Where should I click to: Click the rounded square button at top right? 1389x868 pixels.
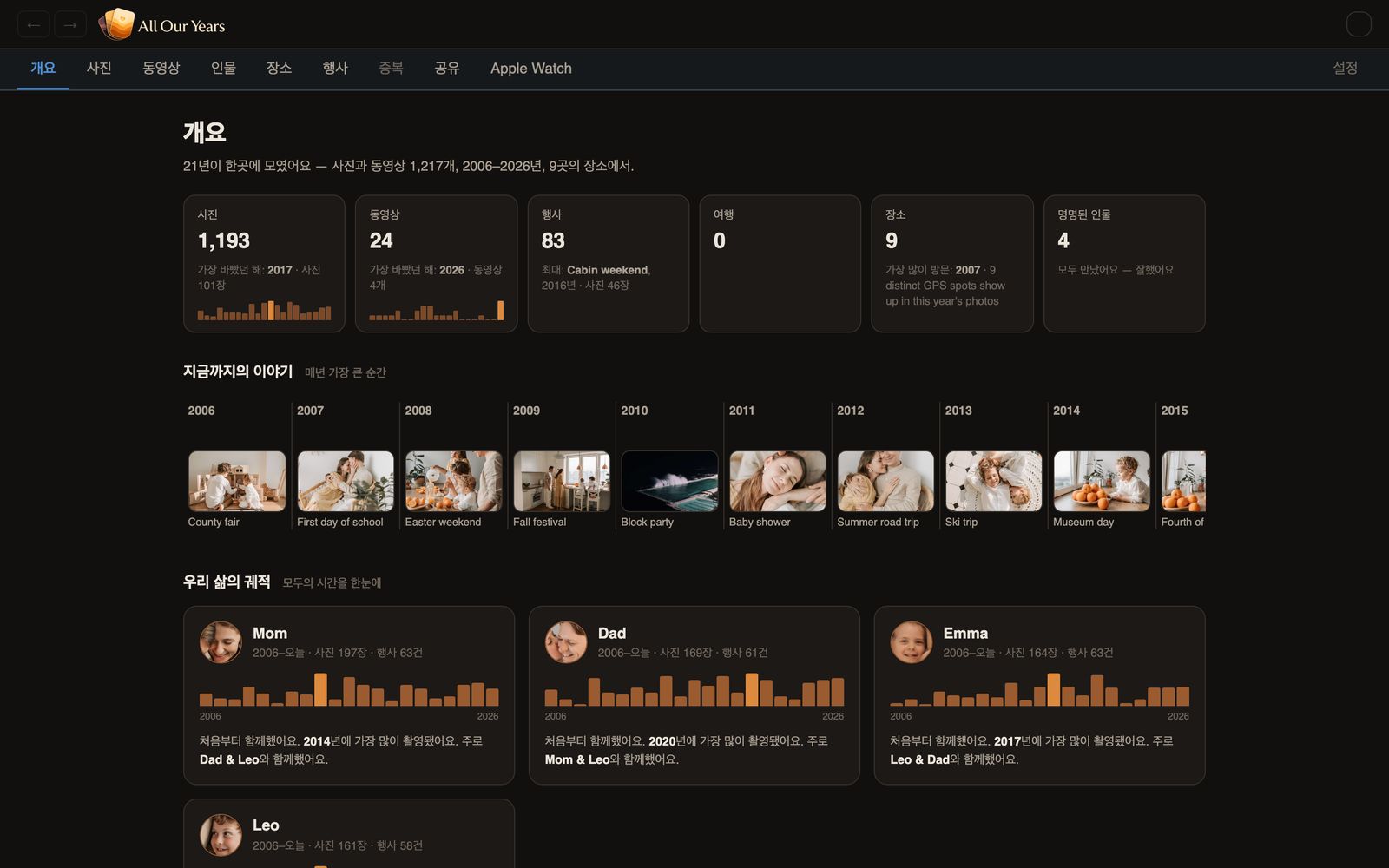[1359, 24]
